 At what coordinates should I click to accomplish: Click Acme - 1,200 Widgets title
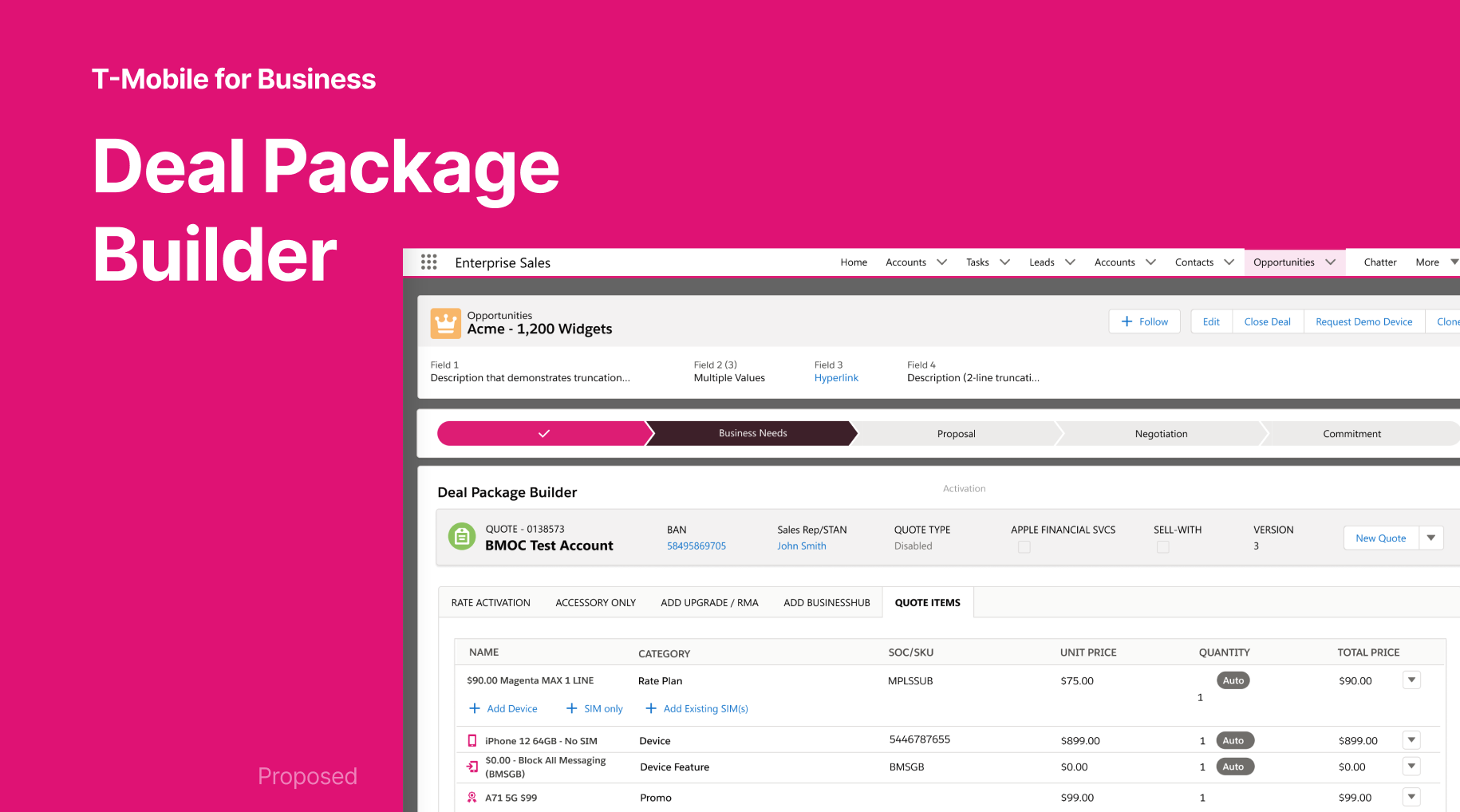(x=539, y=329)
